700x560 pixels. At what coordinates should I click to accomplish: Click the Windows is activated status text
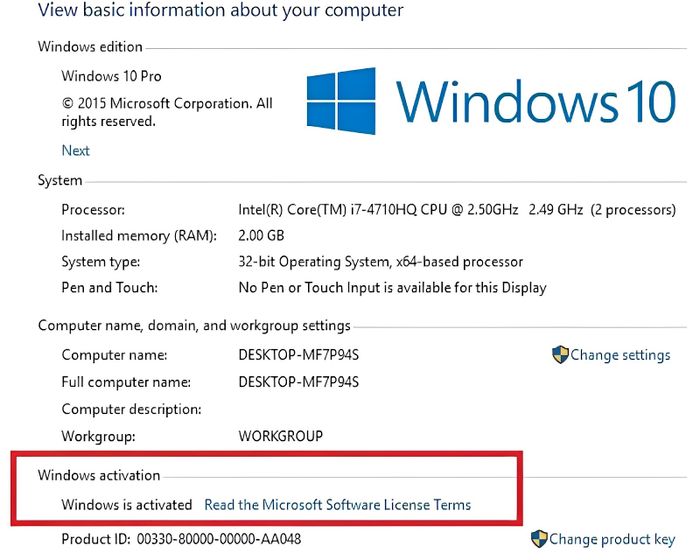[127, 505]
